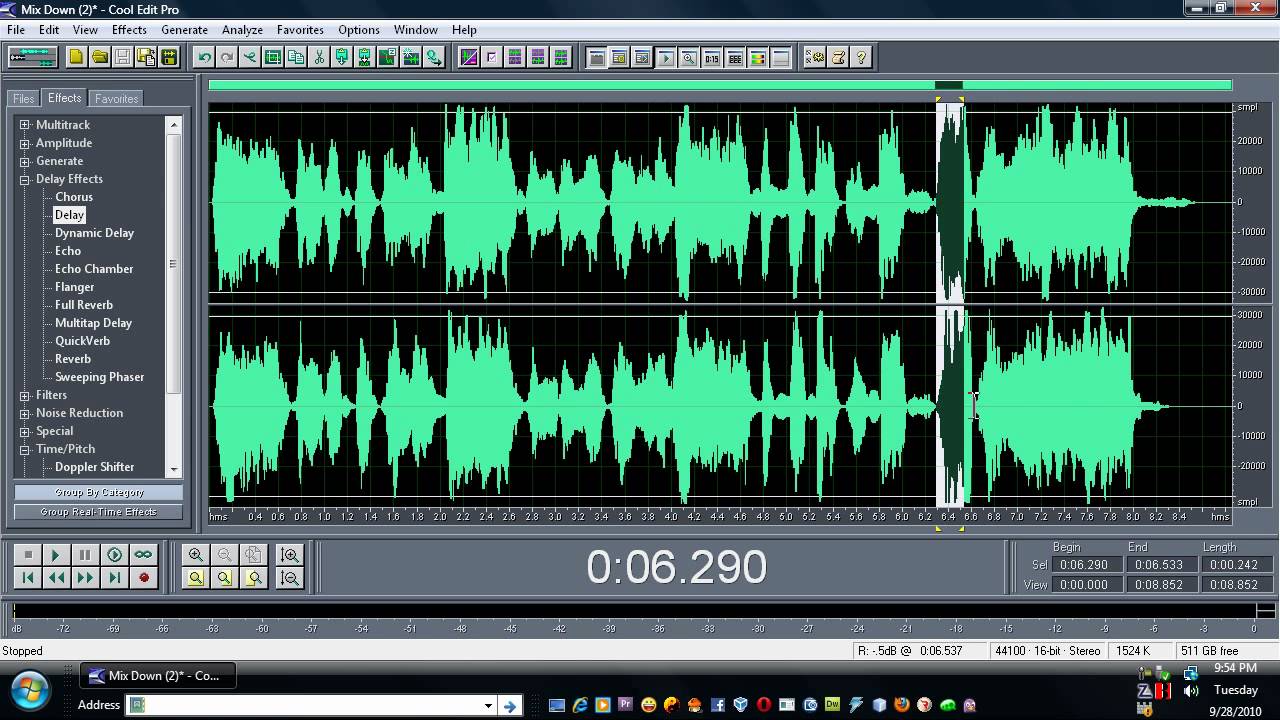Click the green overview range bar
Screen dimensions: 1280x720
(720, 85)
